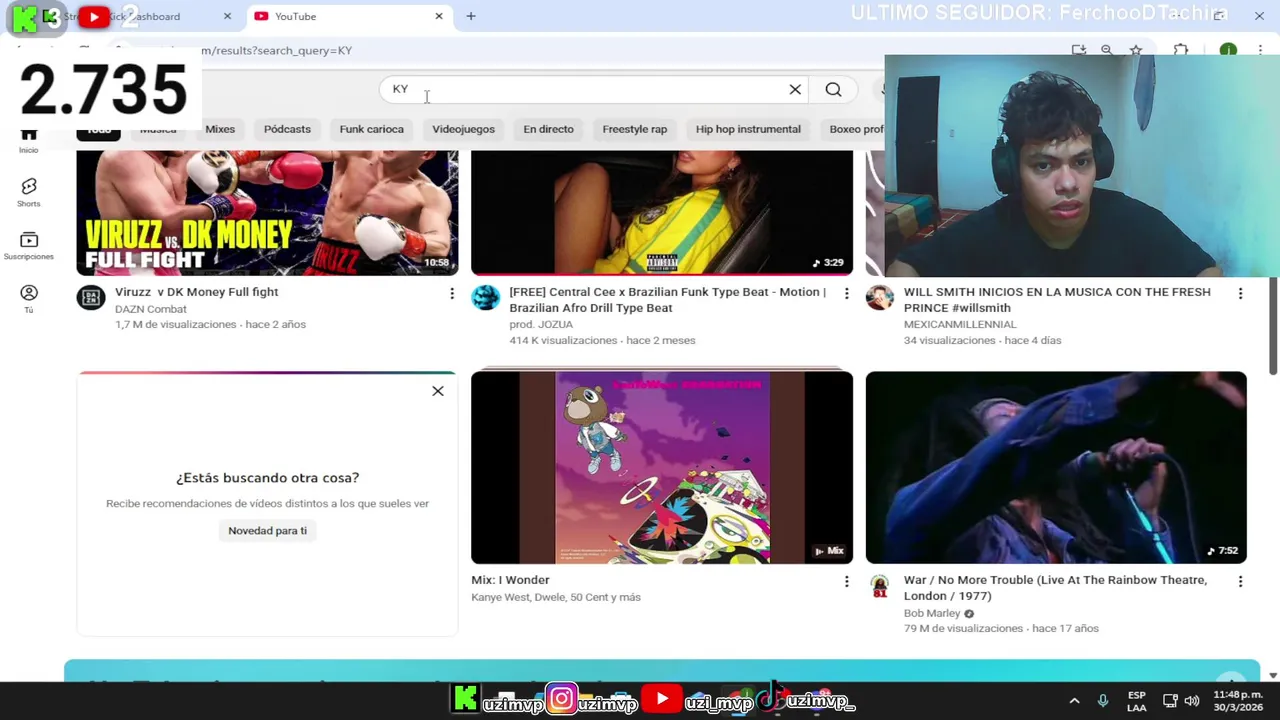Image resolution: width=1280 pixels, height=720 pixels.
Task: Select the Pódcasts filter chip
Action: coord(287,129)
